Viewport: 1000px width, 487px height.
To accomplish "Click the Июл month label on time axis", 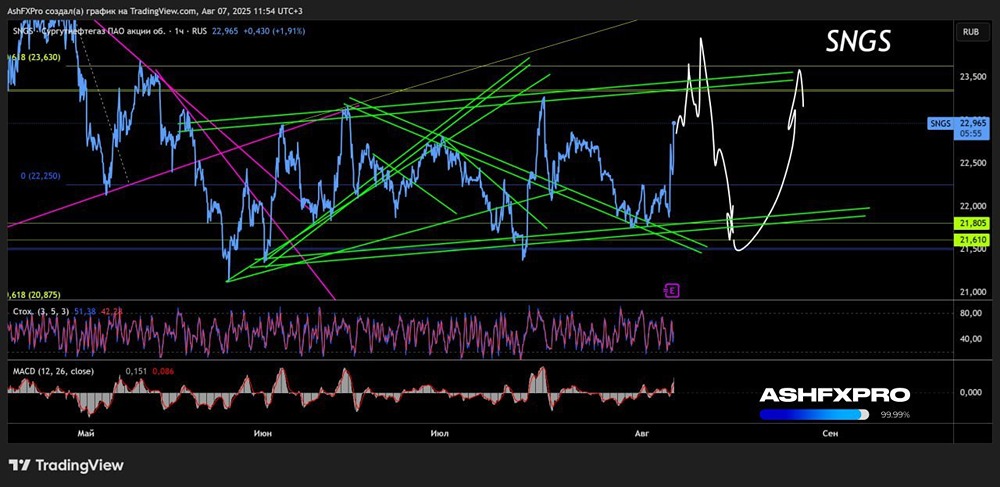I will (x=439, y=433).
